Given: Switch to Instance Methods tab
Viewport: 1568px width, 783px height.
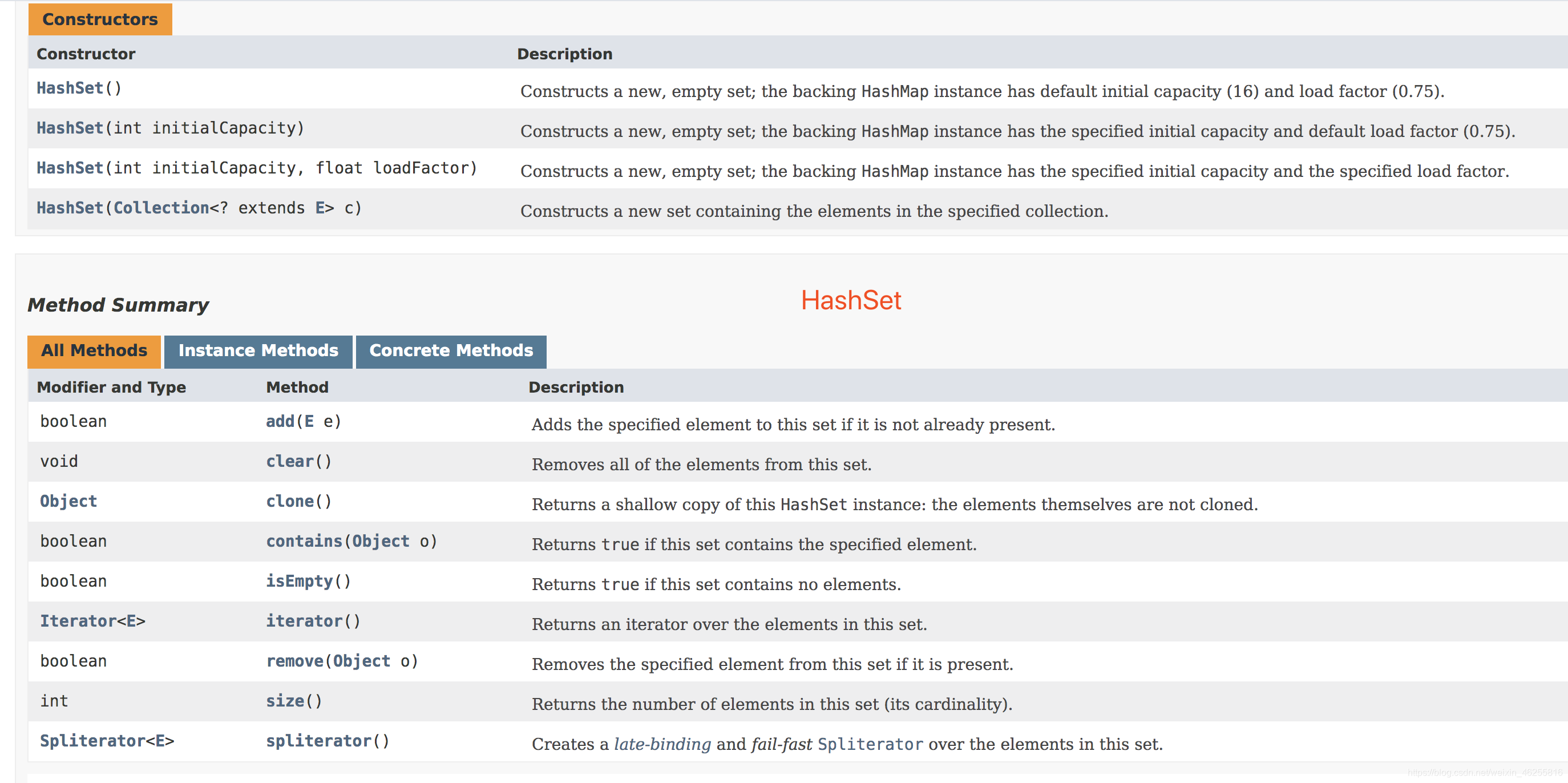Looking at the screenshot, I should [x=258, y=351].
